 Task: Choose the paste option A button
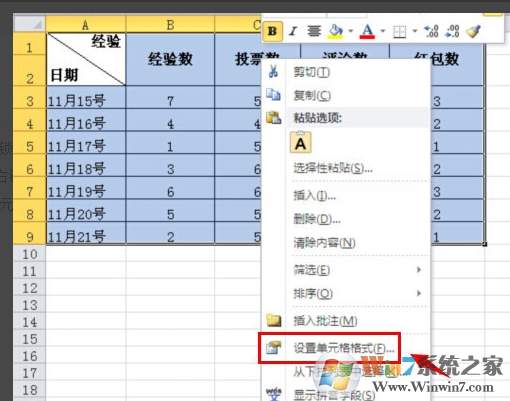[301, 142]
